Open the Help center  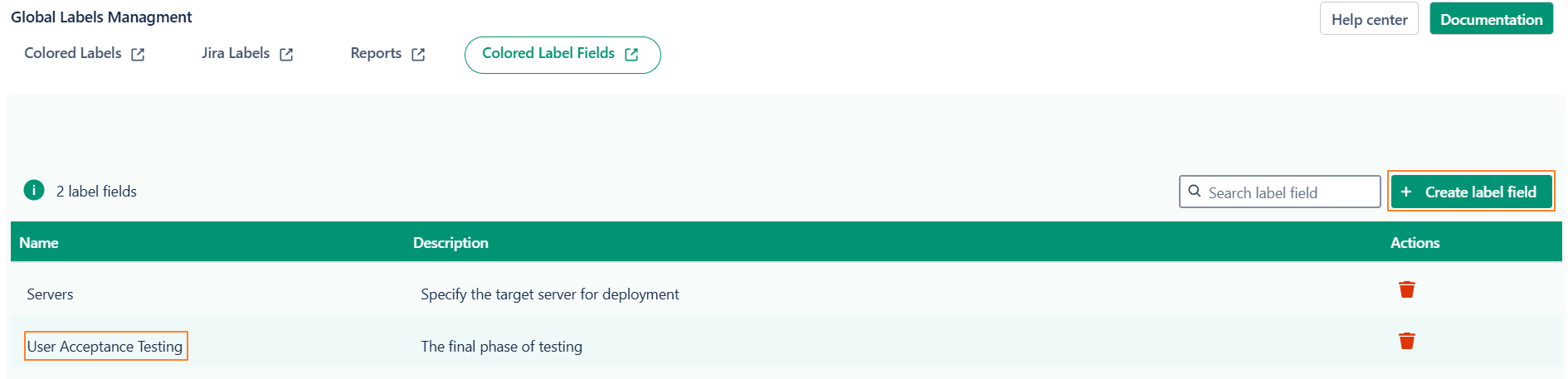(1369, 19)
